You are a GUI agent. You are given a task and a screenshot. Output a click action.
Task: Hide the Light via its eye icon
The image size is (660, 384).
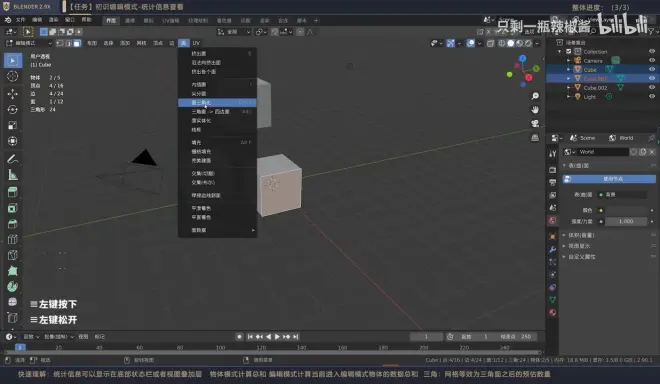click(x=652, y=96)
